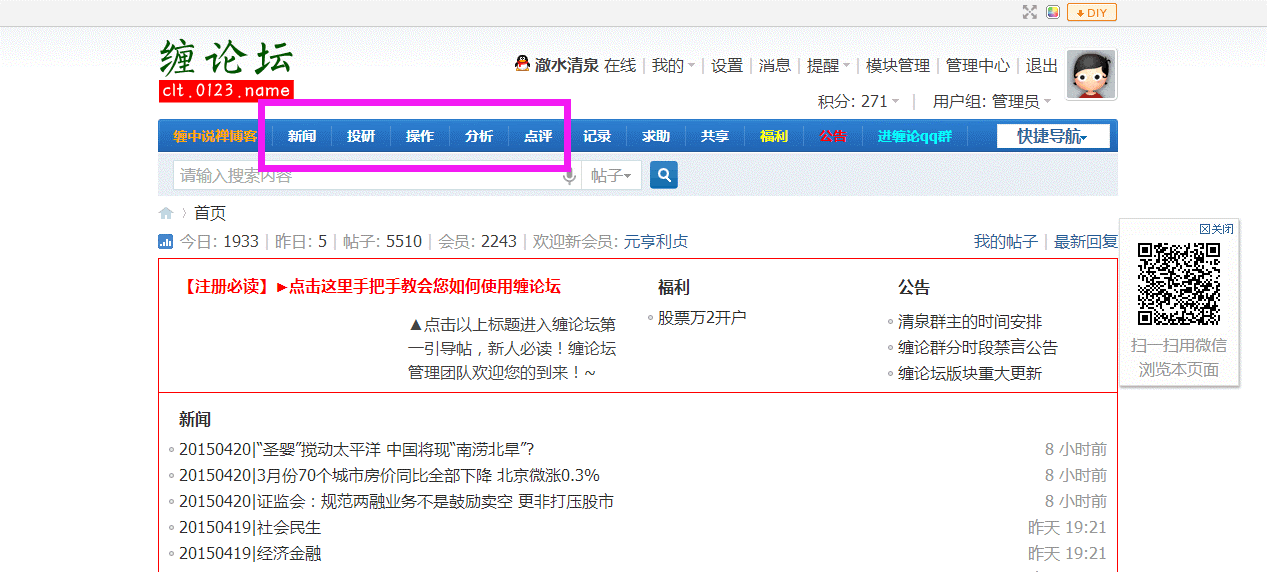
Task: Expand the 我的 user menu
Action: tap(673, 66)
